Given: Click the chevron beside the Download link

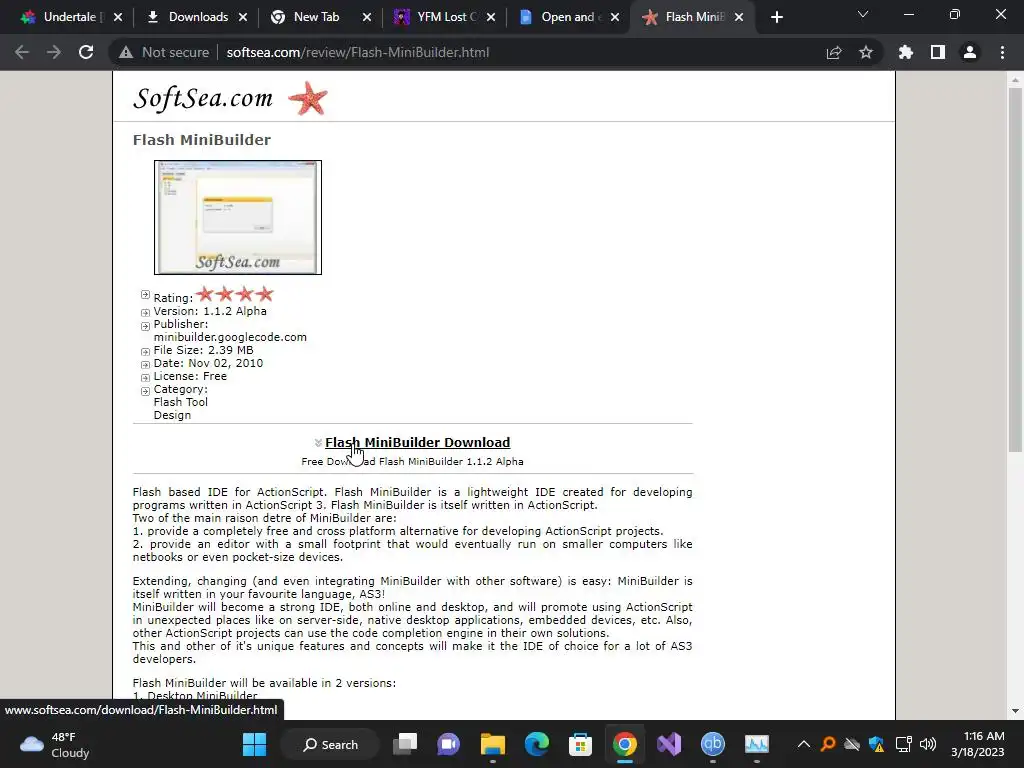Looking at the screenshot, I should pyautogui.click(x=318, y=443).
